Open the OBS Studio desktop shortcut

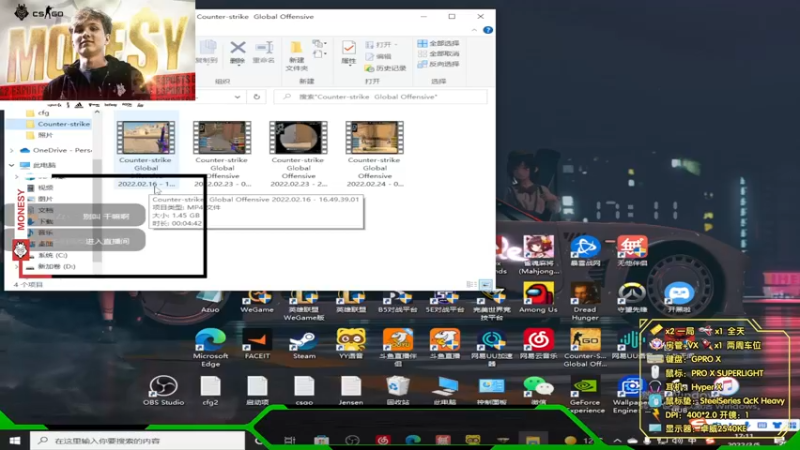pyautogui.click(x=163, y=390)
